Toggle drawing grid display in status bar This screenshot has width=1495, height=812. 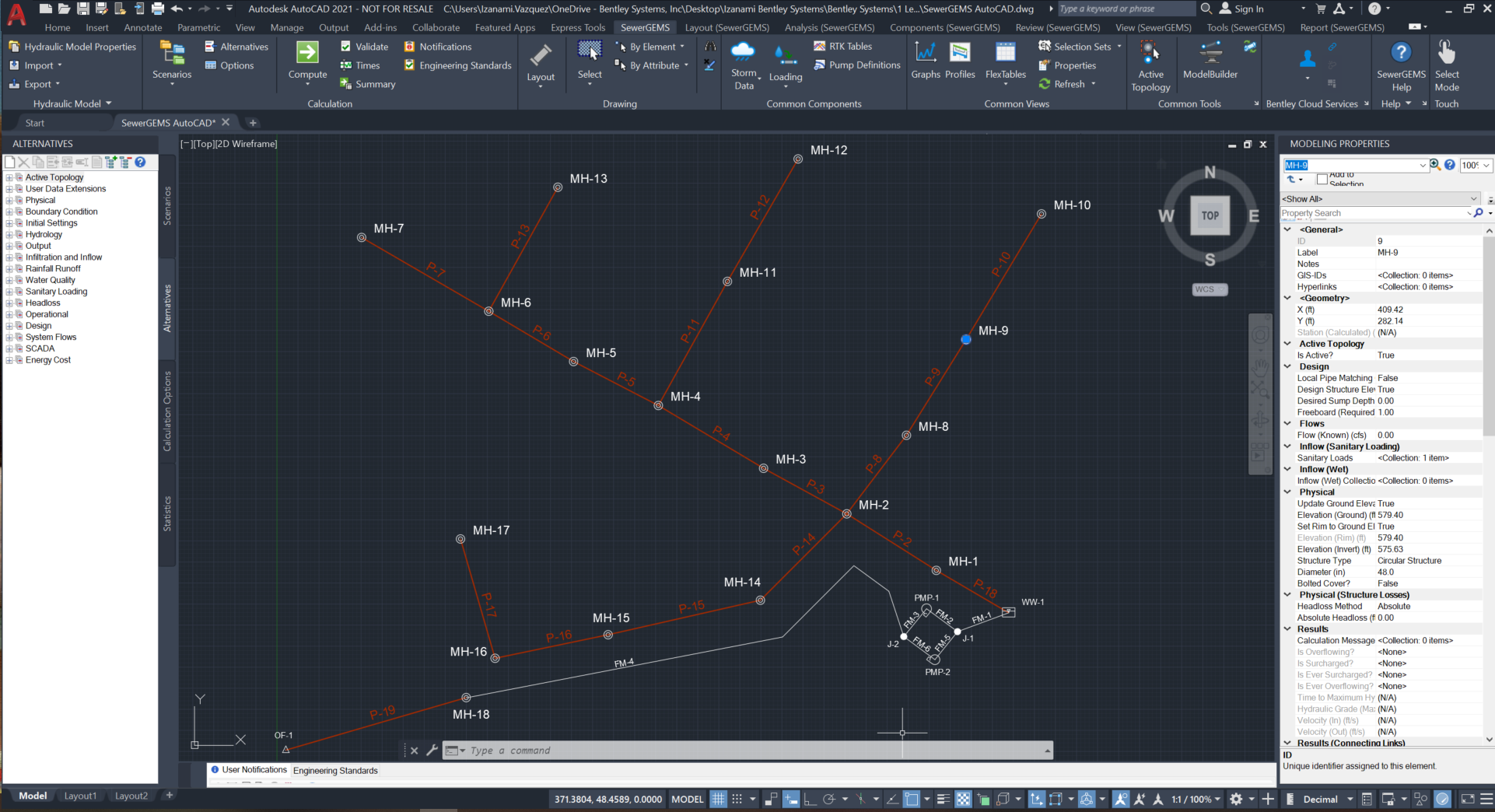718,799
